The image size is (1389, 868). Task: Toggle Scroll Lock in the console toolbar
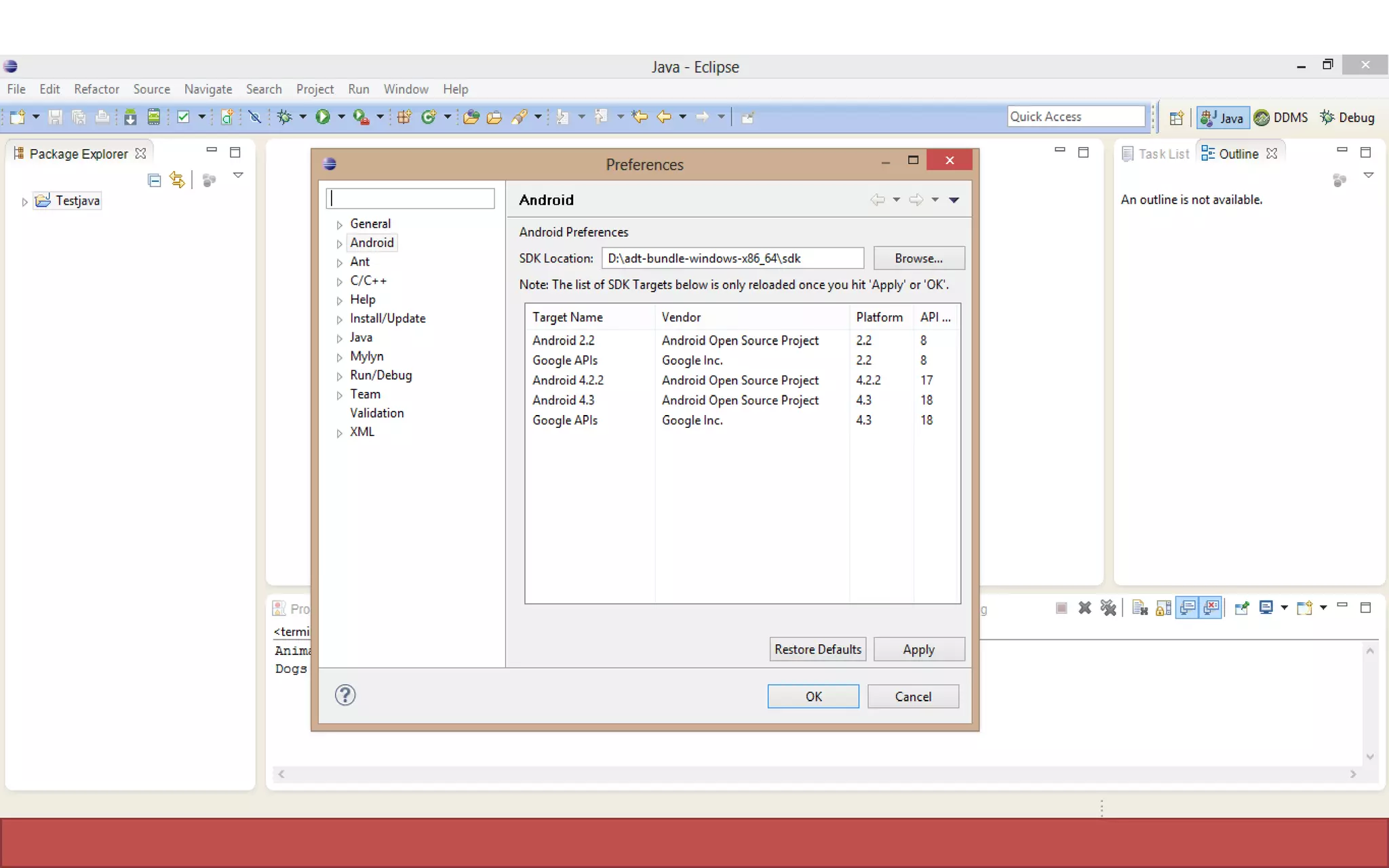1163,608
